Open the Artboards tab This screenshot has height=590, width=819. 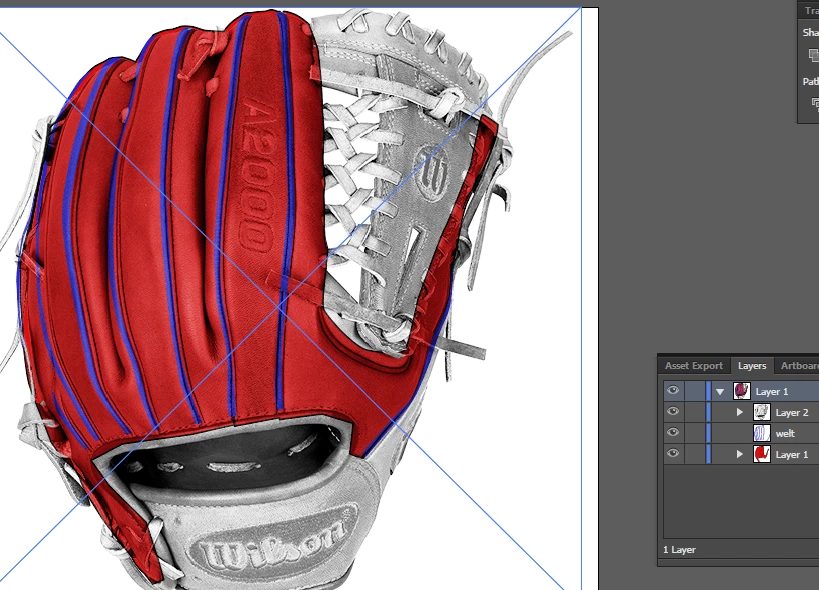(x=799, y=365)
